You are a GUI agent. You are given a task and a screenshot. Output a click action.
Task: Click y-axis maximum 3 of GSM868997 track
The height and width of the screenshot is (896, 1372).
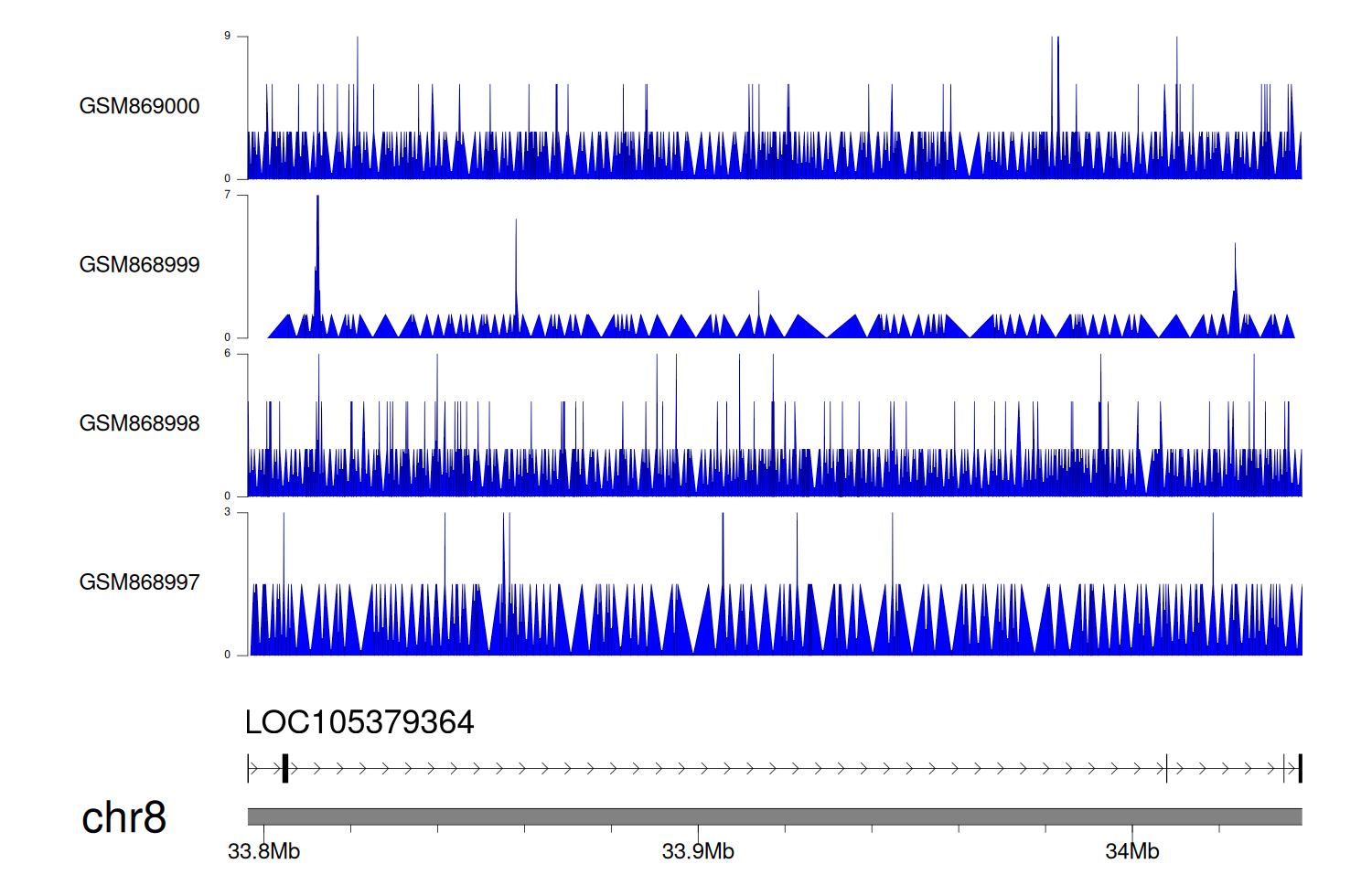click(x=228, y=512)
